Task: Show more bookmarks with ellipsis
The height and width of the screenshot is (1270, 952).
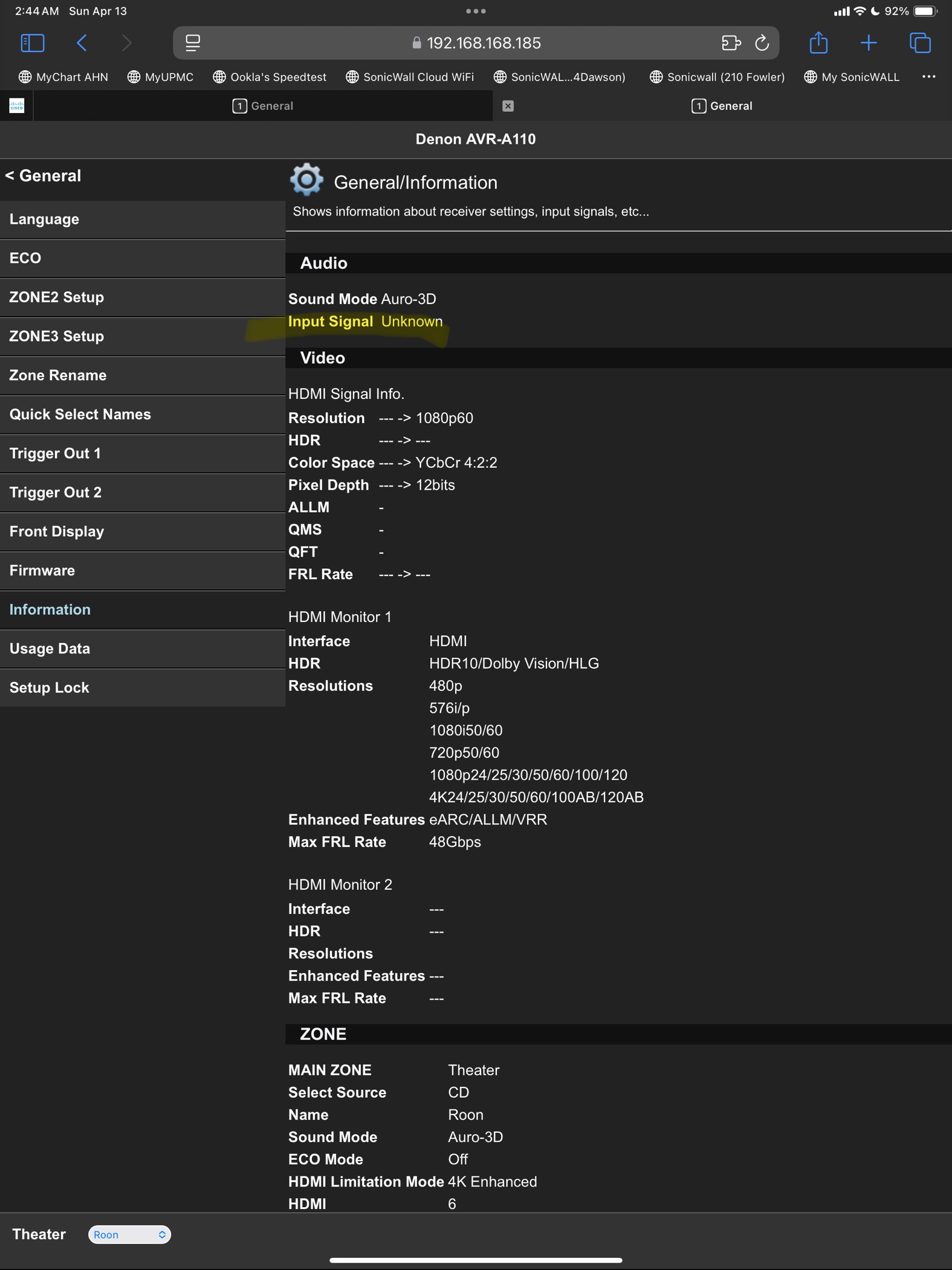Action: click(929, 77)
